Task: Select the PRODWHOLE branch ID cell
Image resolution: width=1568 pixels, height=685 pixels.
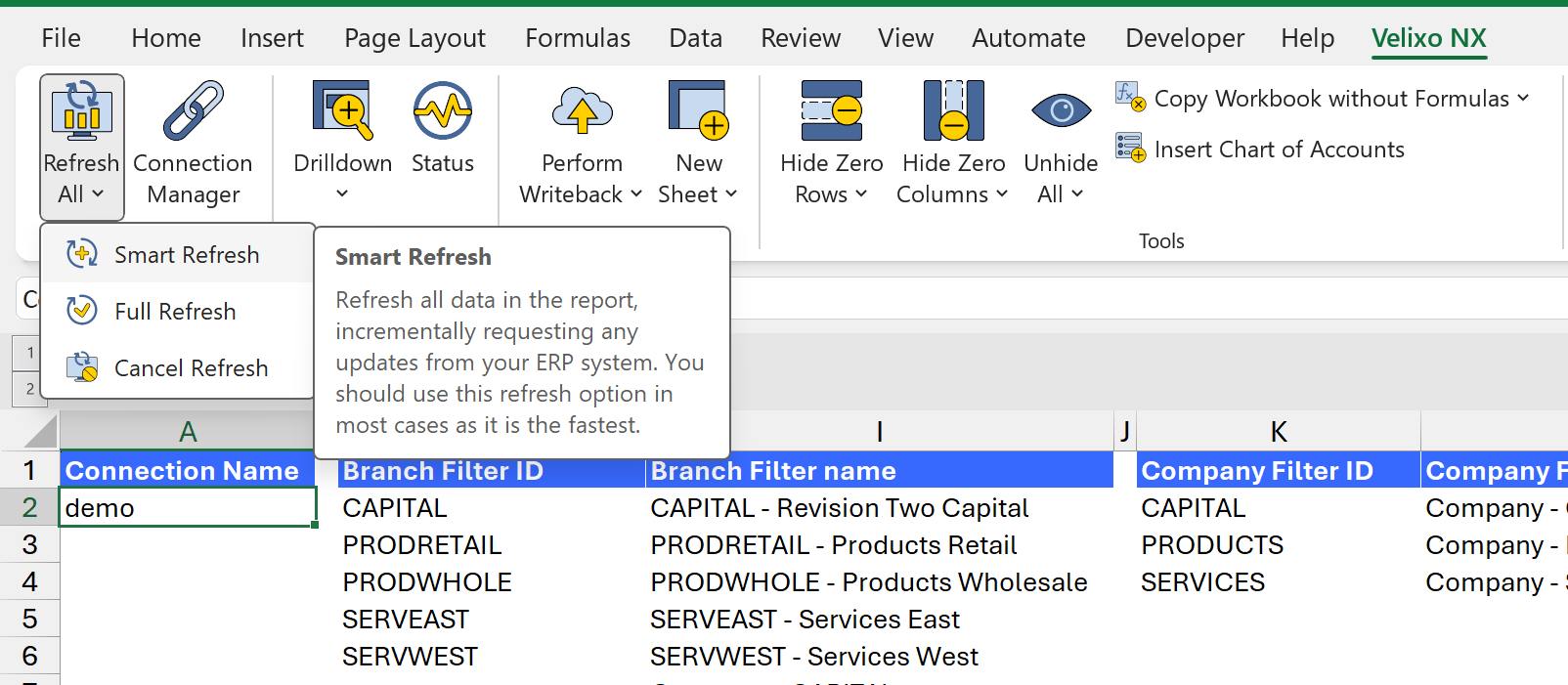Action: click(492, 581)
